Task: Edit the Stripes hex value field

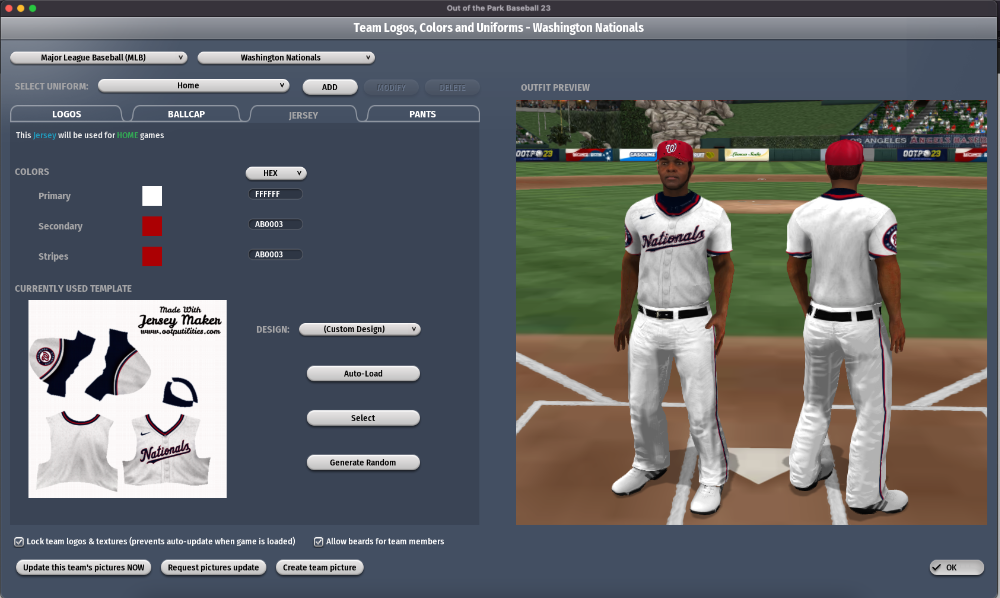Action: point(275,254)
